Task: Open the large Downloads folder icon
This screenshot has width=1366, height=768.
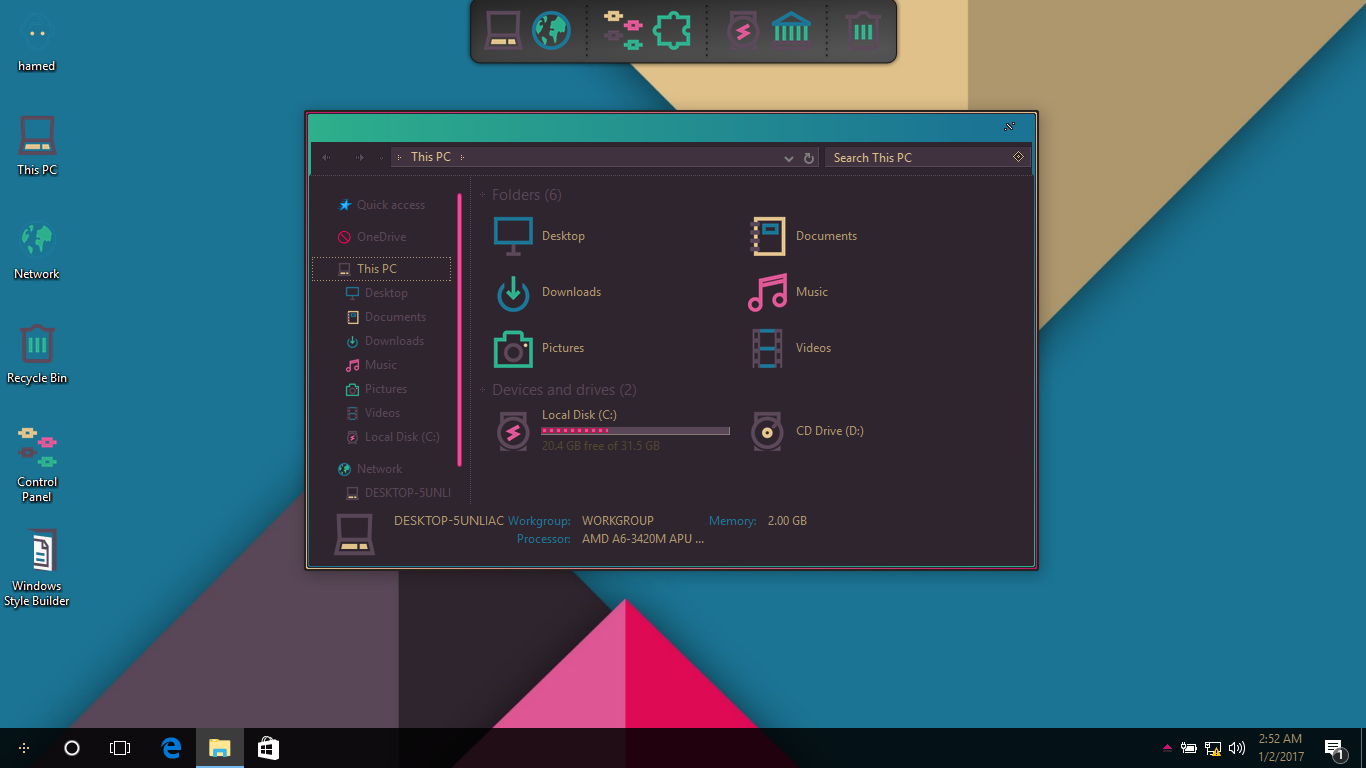Action: pyautogui.click(x=513, y=292)
